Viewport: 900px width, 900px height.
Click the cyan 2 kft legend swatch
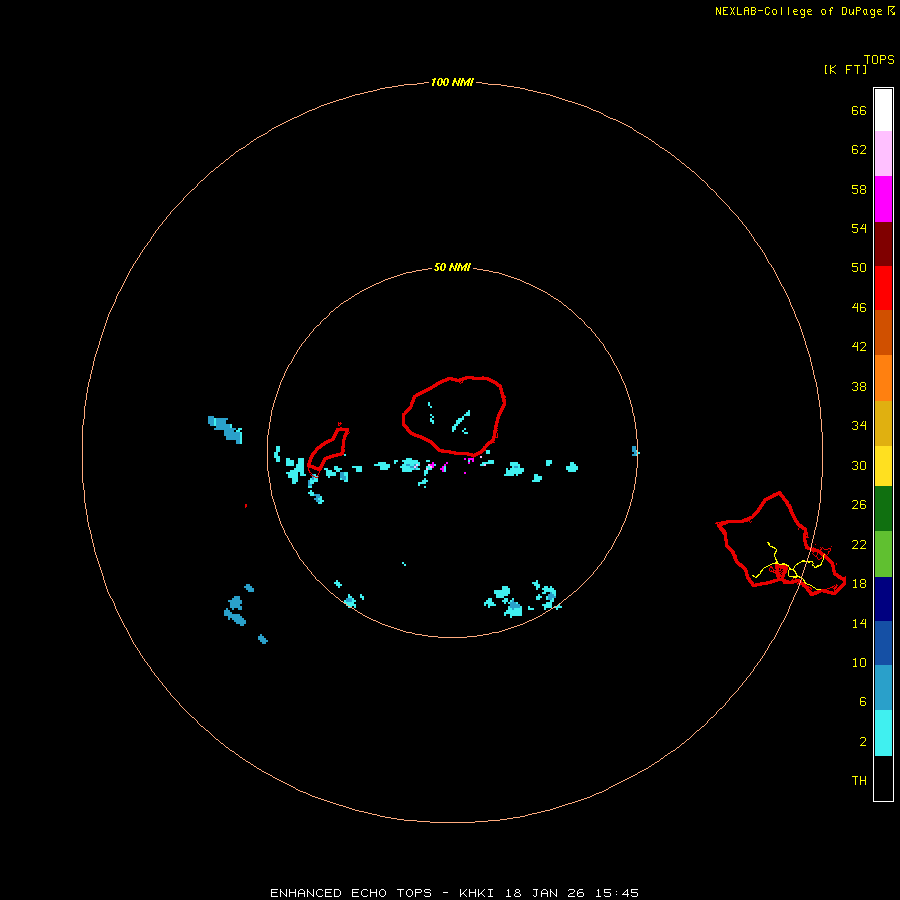pos(883,733)
